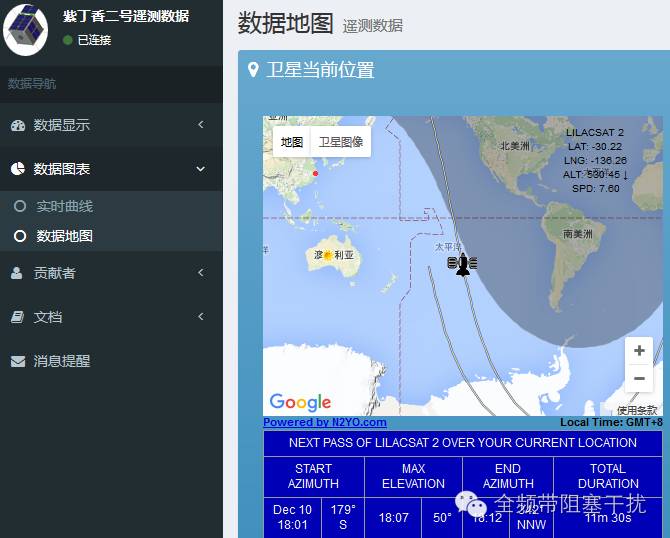Screen dimensions: 670x538
Task: Click the book icon beside 文档
Action: pos(17,317)
